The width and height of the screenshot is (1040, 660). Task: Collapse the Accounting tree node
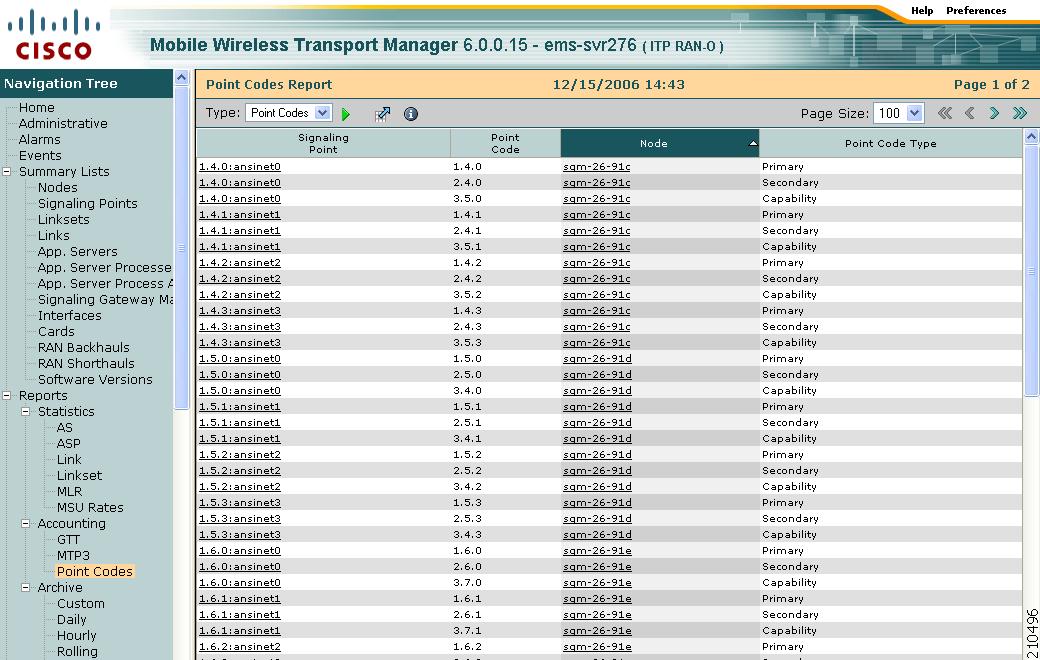pos(26,524)
